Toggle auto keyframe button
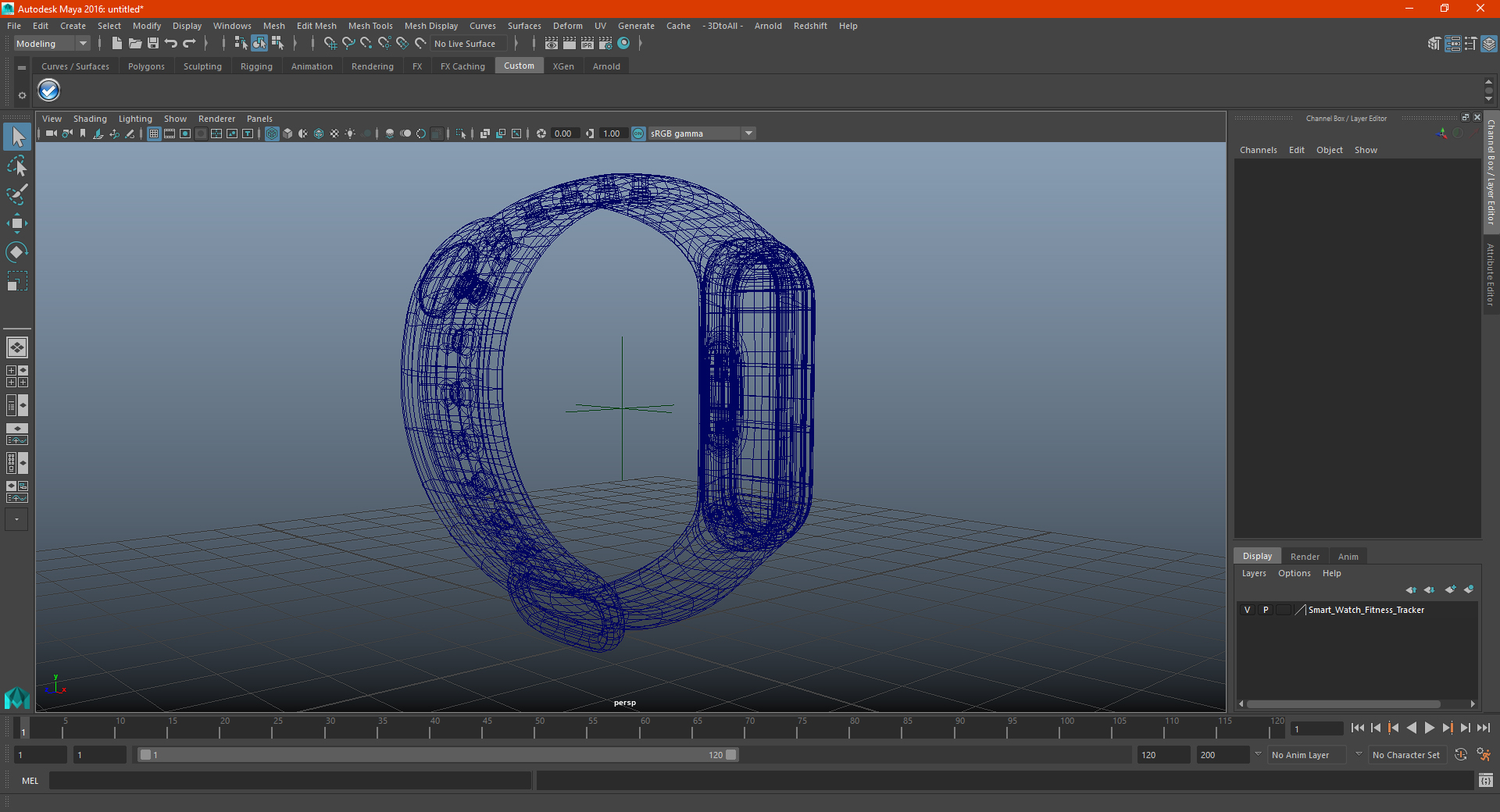1500x812 pixels. point(1461,755)
